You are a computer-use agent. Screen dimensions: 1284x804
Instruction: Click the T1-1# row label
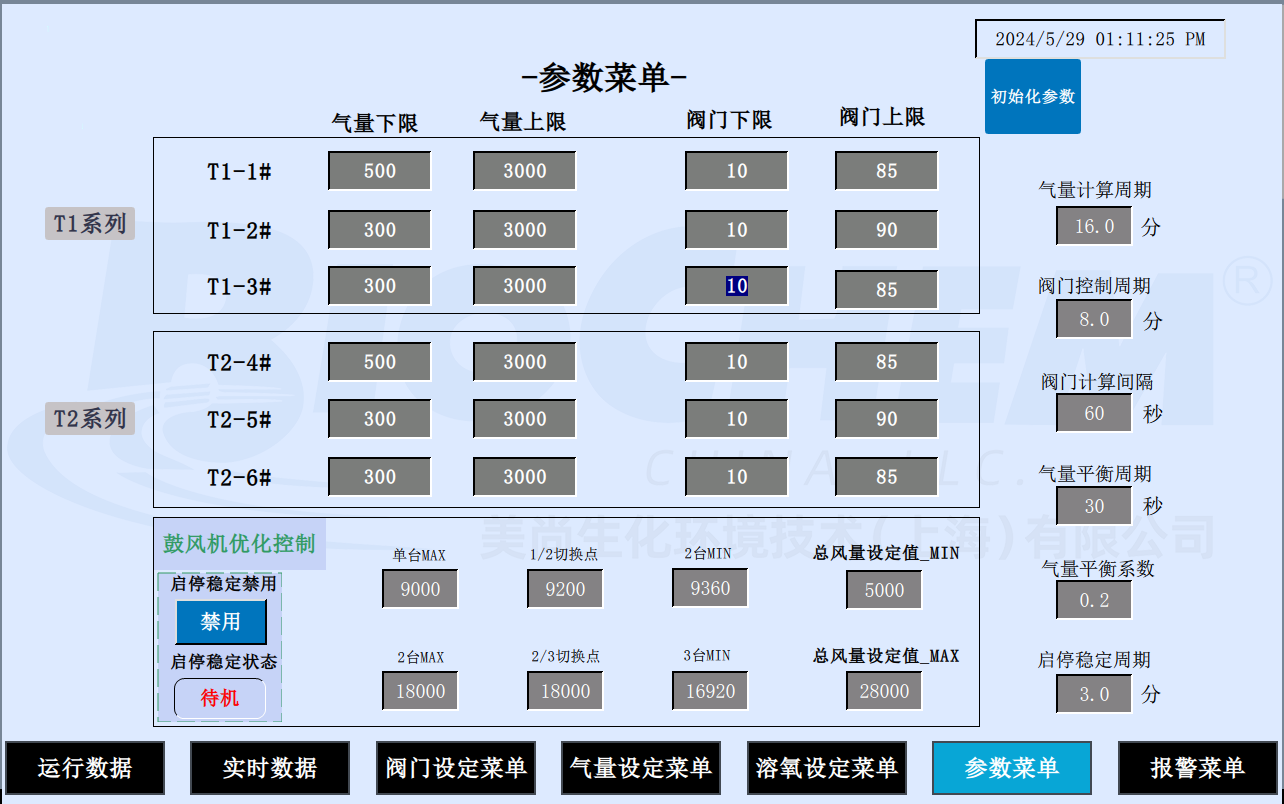(240, 171)
